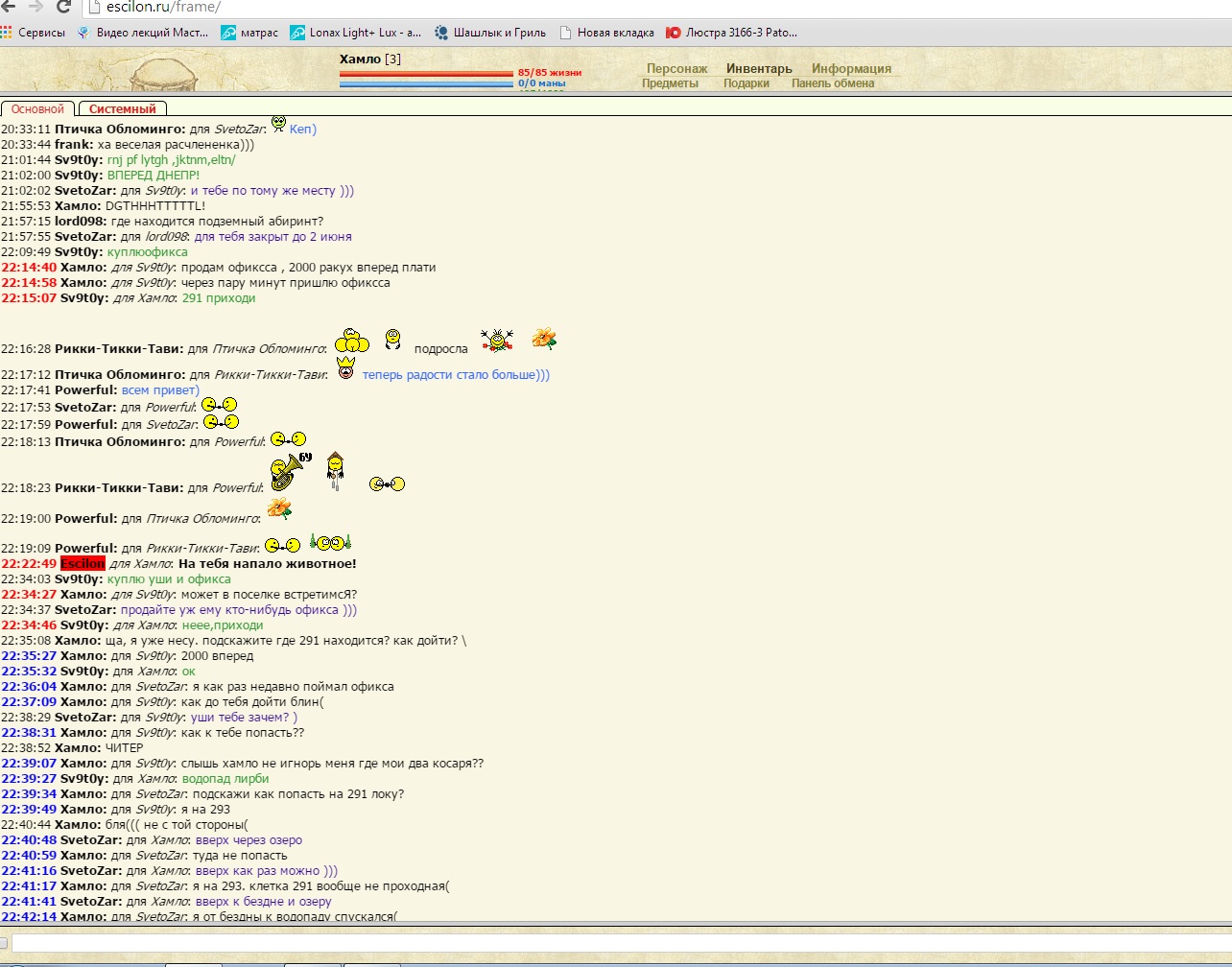Image resolution: width=1232 pixels, height=967 pixels.
Task: Open the Lonax Light+ Lux bookmark
Action: pyautogui.click(x=356, y=32)
